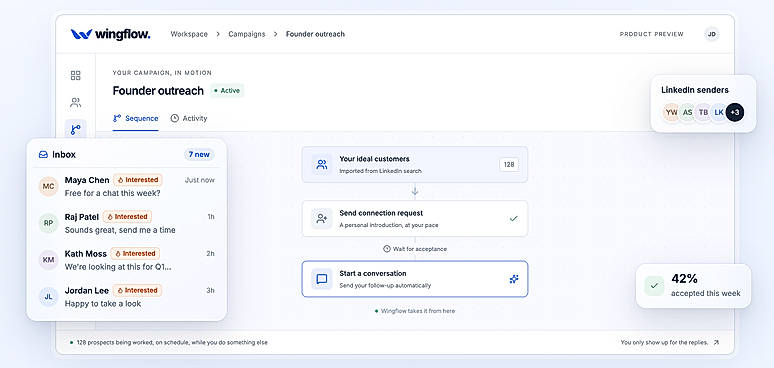The image size is (774, 368).
Task: Click the RP avatar for Raj Patel
Action: (48, 223)
